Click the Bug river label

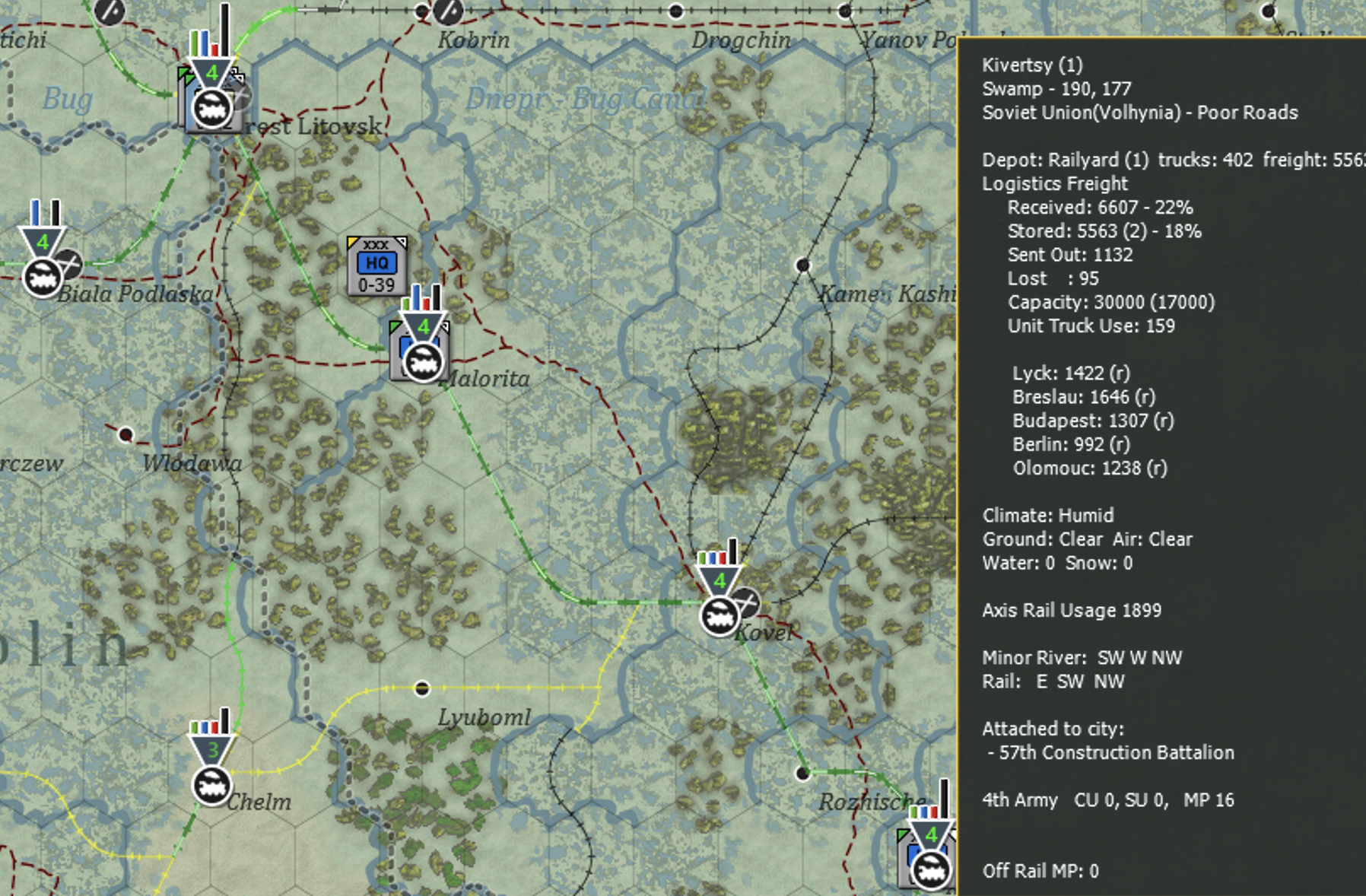[68, 100]
